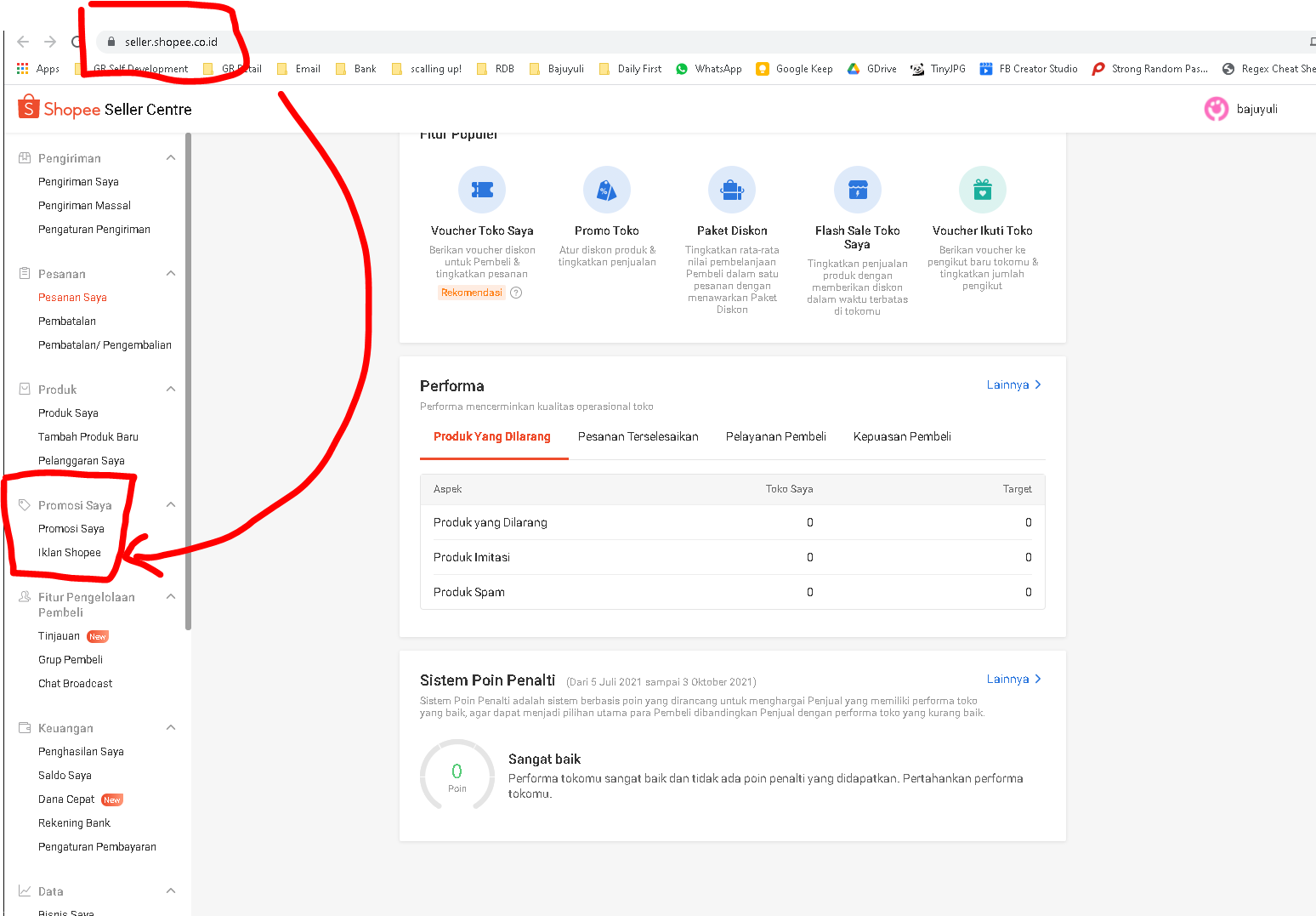Open the Voucher Toko Saya icon

pos(482,190)
